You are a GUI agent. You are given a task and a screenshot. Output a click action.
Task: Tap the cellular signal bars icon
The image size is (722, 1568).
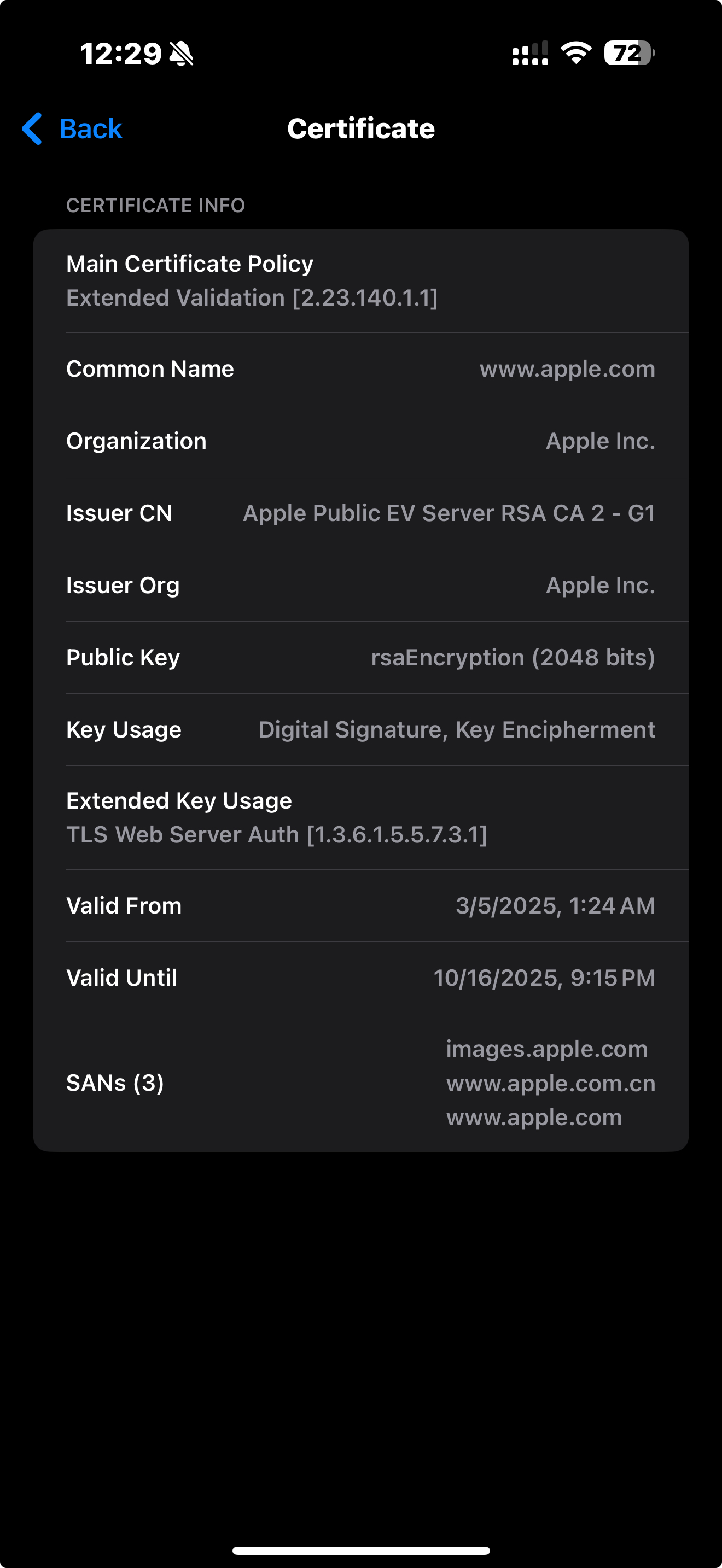[x=530, y=53]
